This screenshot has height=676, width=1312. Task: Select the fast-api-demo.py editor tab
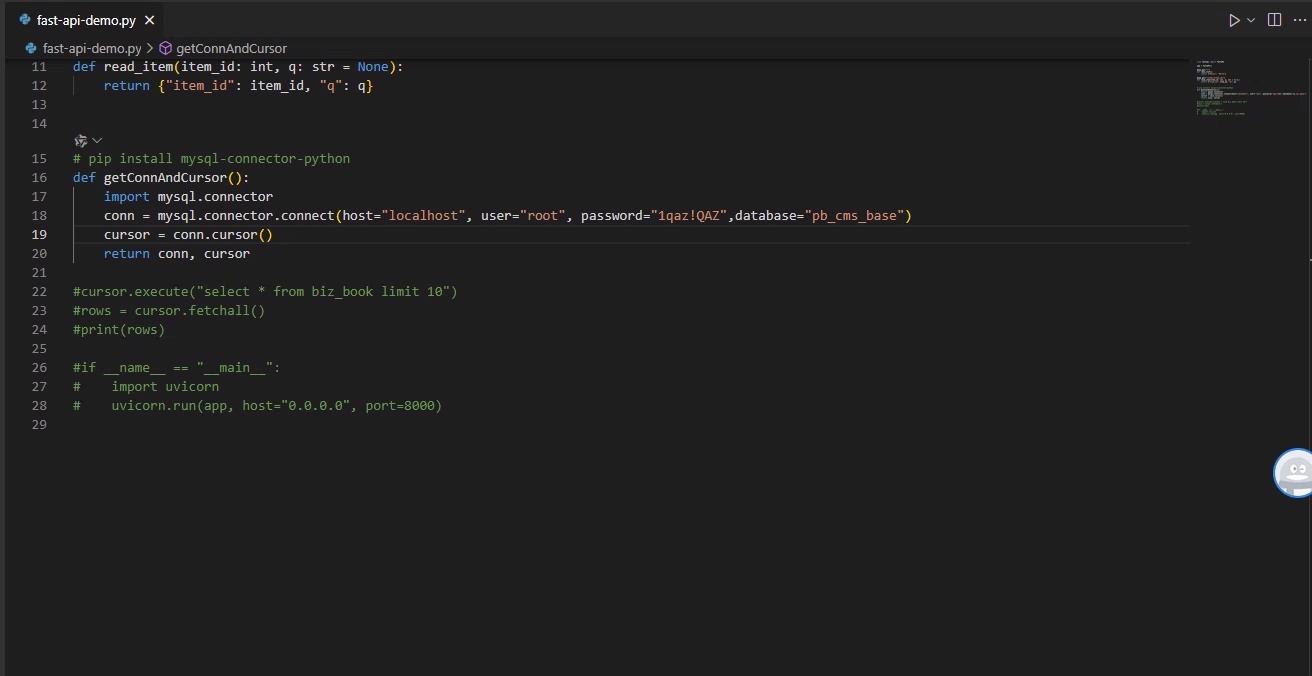click(x=86, y=20)
